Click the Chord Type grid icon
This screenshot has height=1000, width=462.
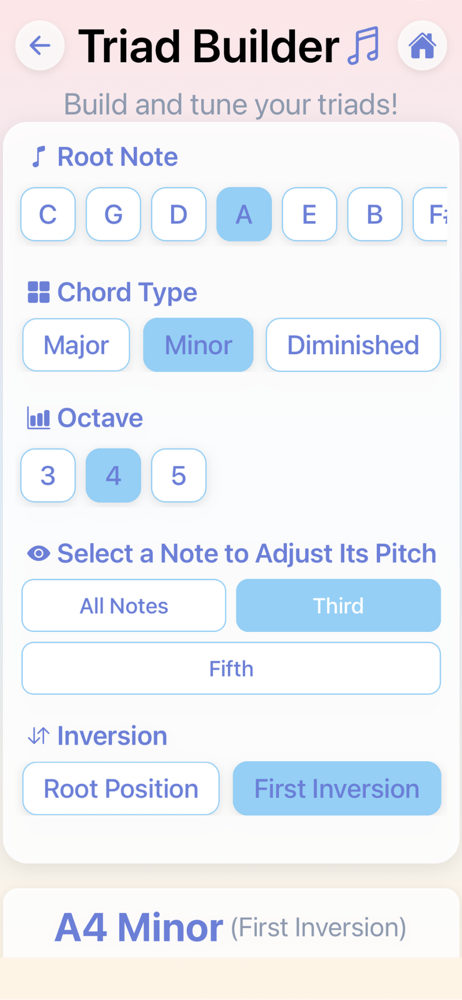click(38, 293)
